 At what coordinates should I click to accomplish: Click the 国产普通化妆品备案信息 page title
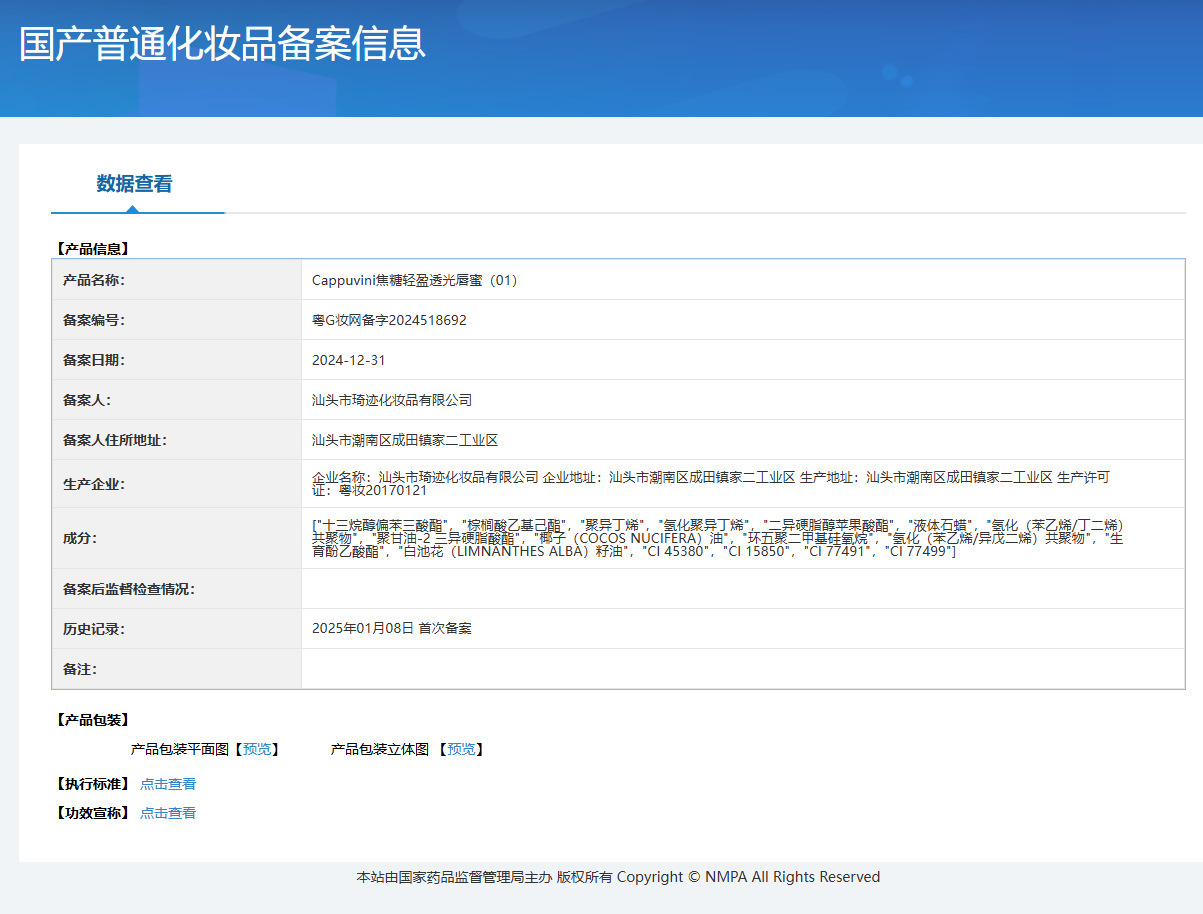coord(222,44)
